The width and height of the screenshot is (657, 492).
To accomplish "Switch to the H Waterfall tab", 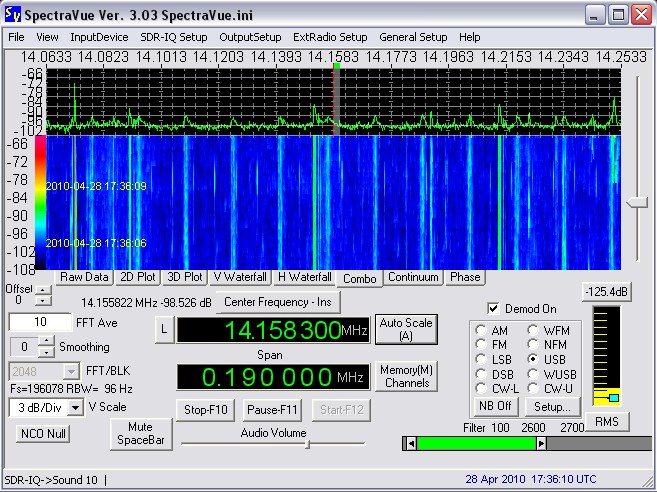I will (303, 277).
